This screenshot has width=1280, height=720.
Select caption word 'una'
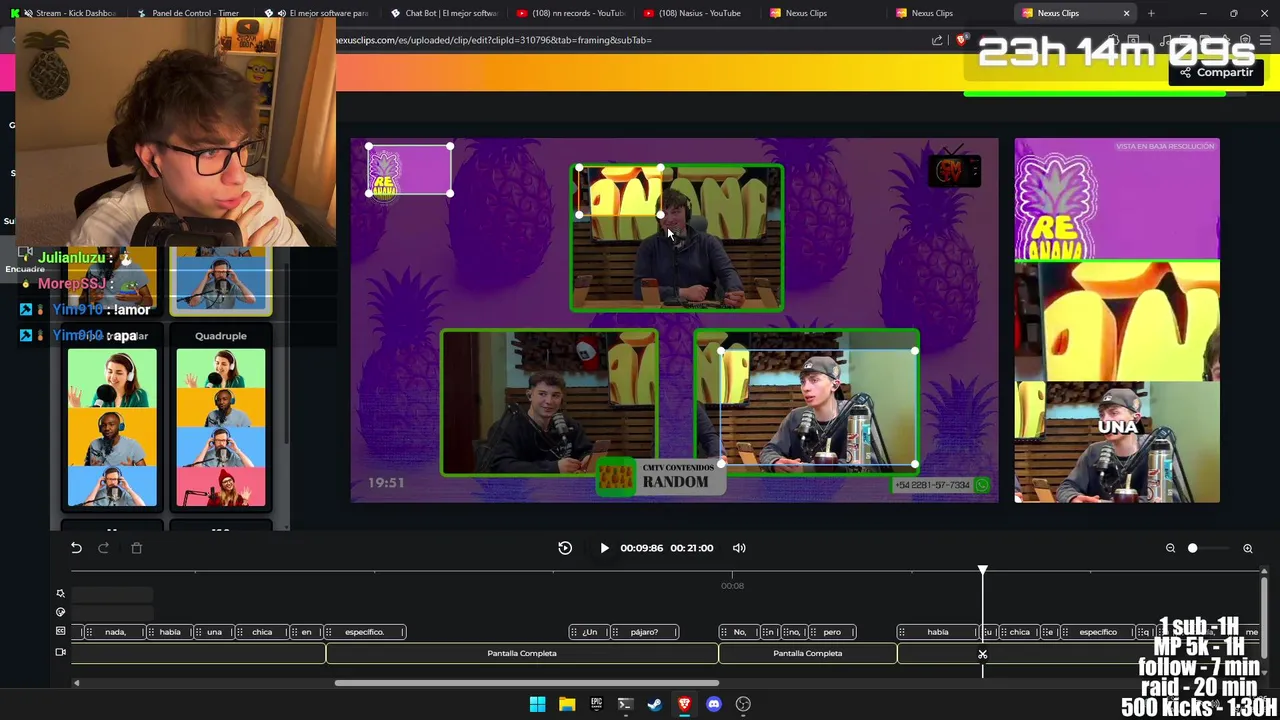(x=214, y=632)
